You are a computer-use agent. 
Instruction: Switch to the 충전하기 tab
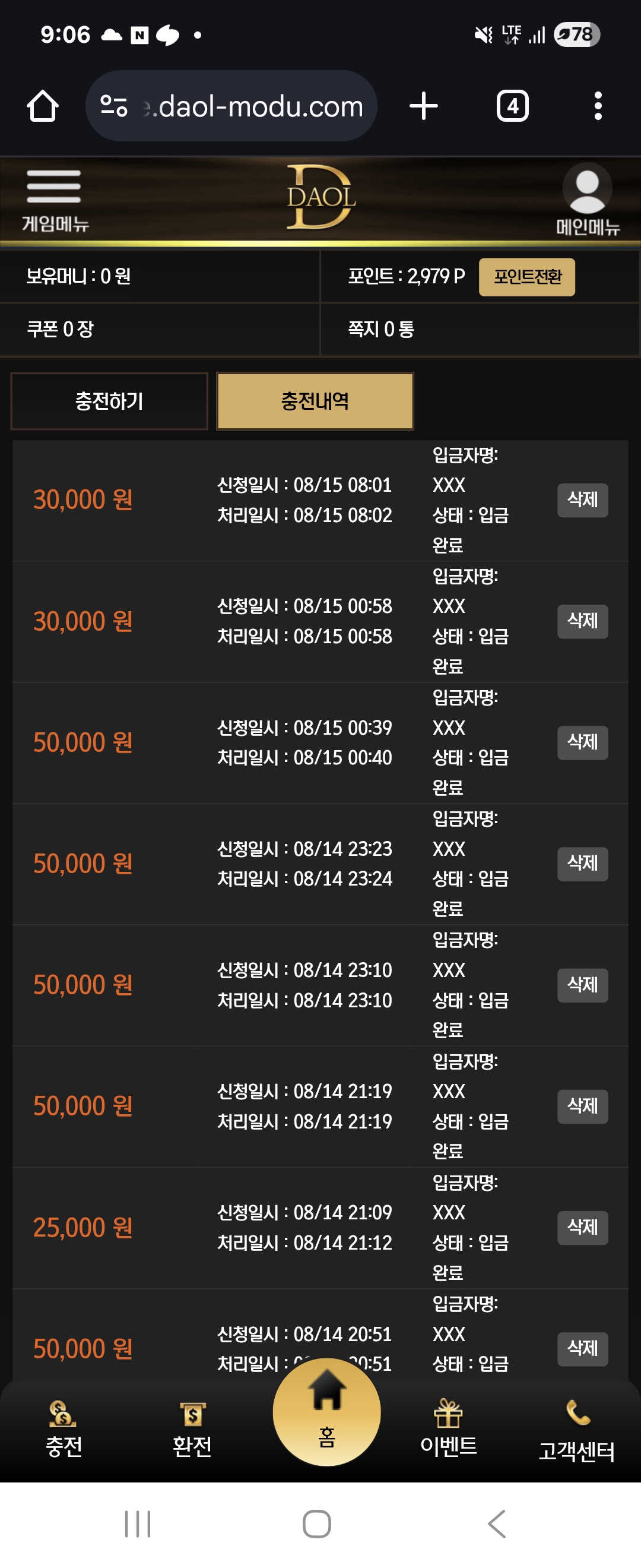pos(109,401)
